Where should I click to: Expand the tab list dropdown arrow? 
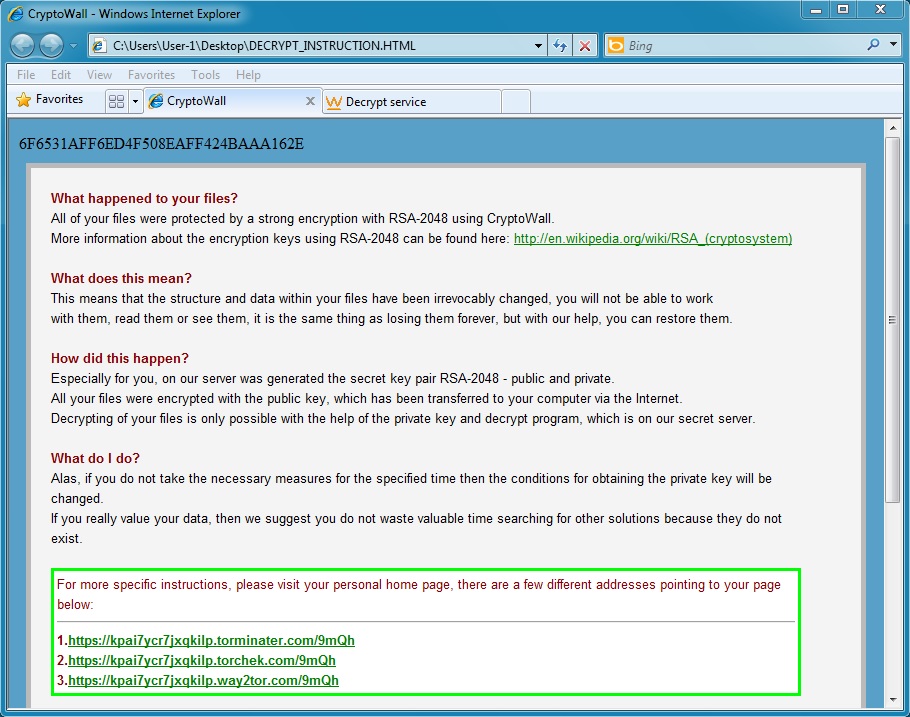[x=135, y=102]
